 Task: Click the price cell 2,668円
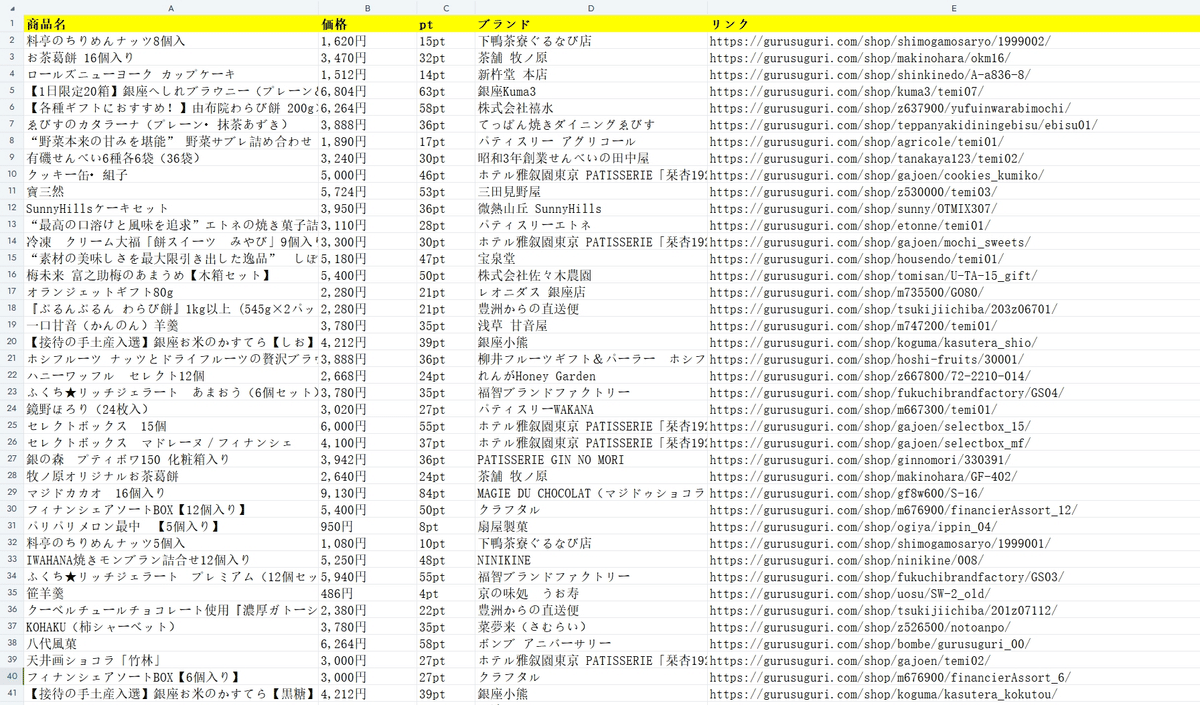click(x=367, y=375)
